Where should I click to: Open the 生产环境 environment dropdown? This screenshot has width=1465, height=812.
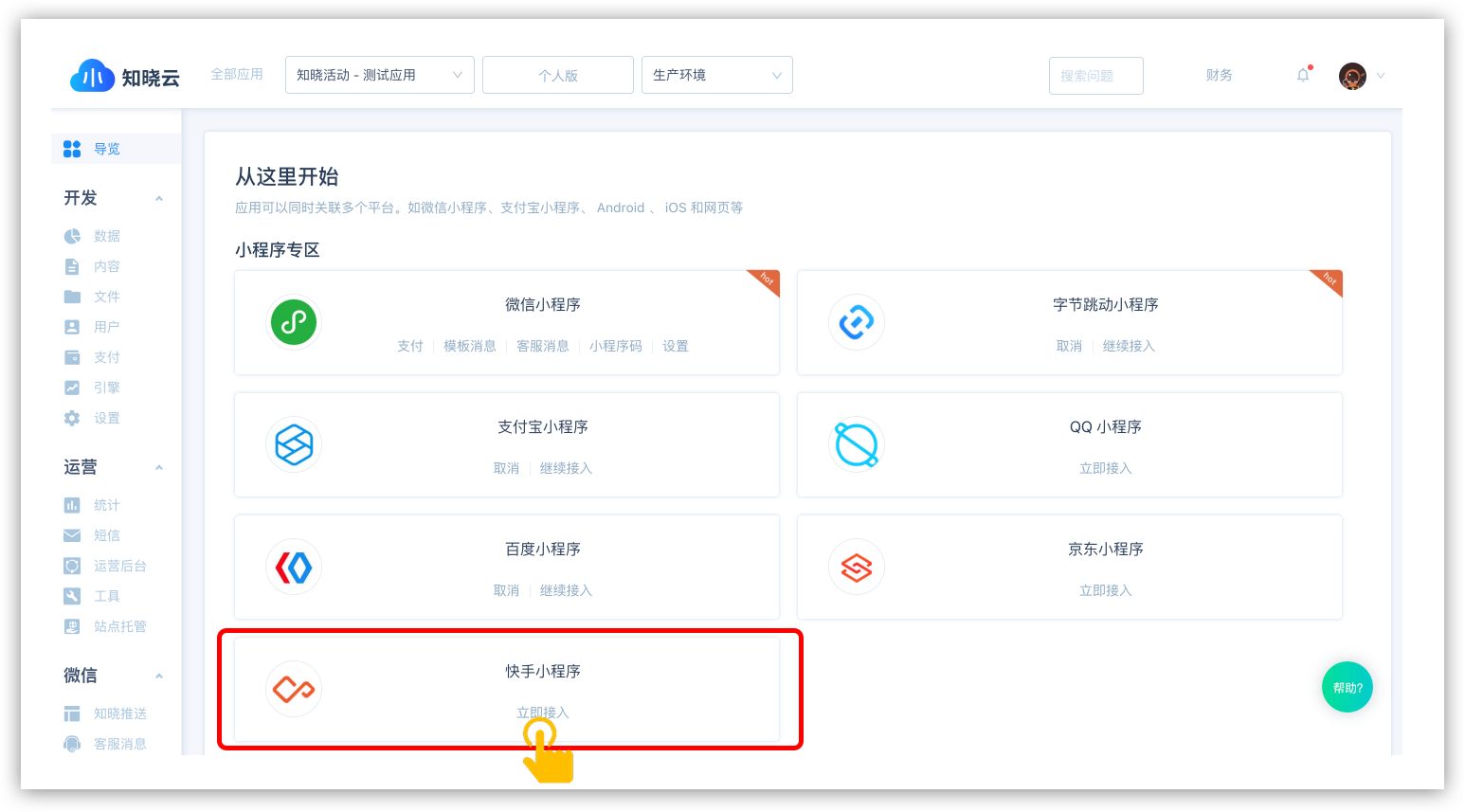[717, 75]
